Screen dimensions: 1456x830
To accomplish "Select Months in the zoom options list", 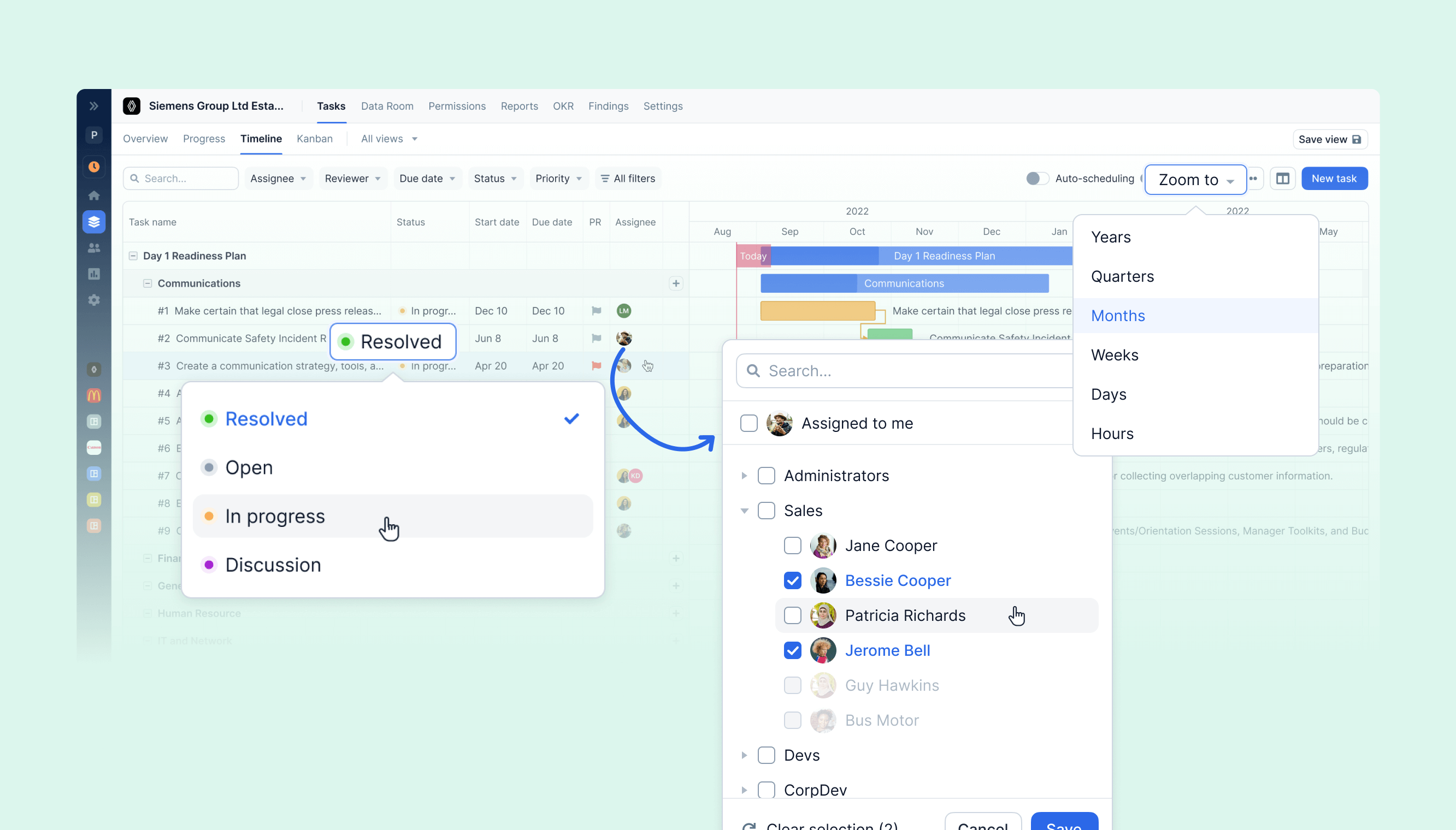I will 1118,315.
